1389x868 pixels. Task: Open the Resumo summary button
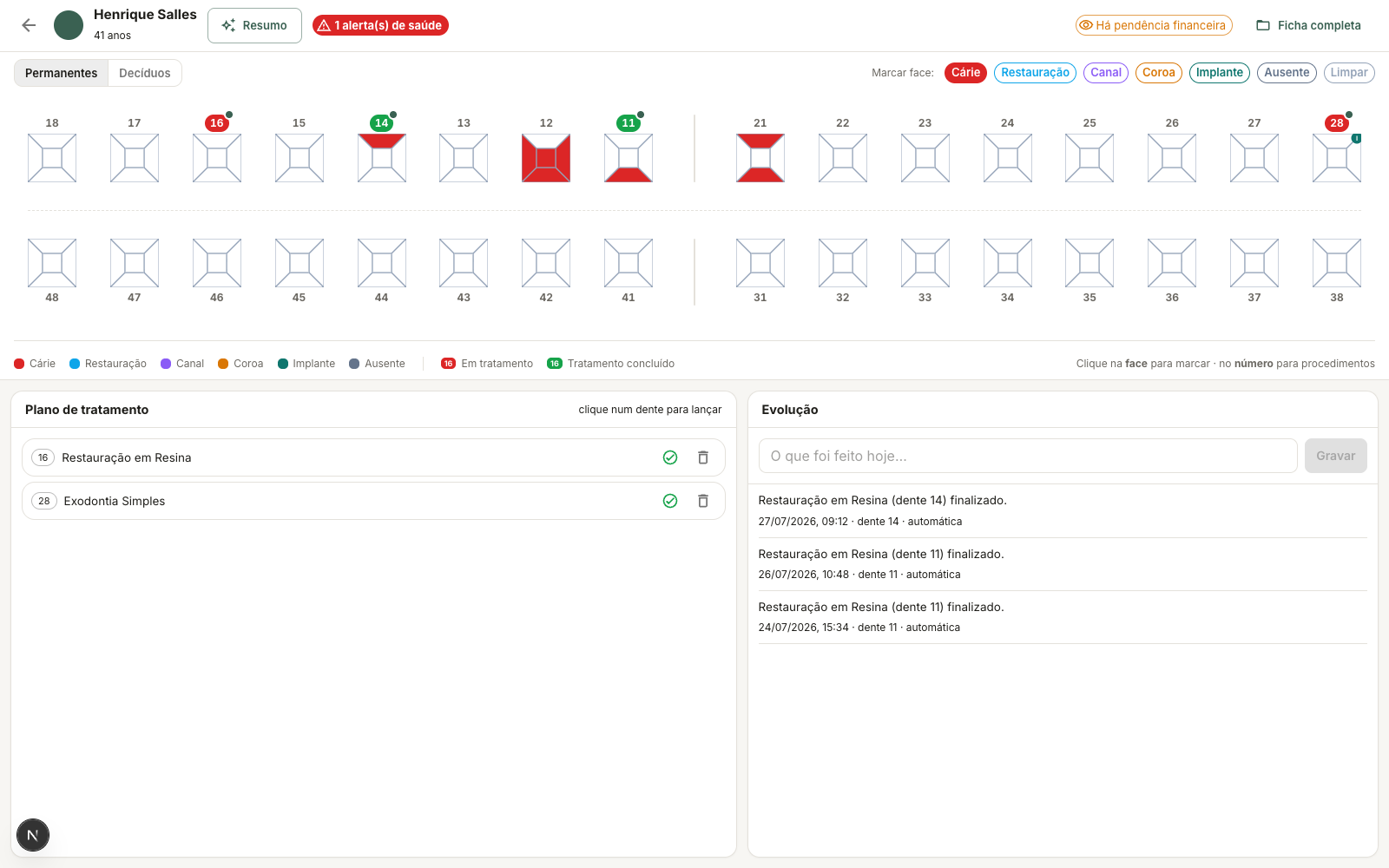[x=254, y=25]
